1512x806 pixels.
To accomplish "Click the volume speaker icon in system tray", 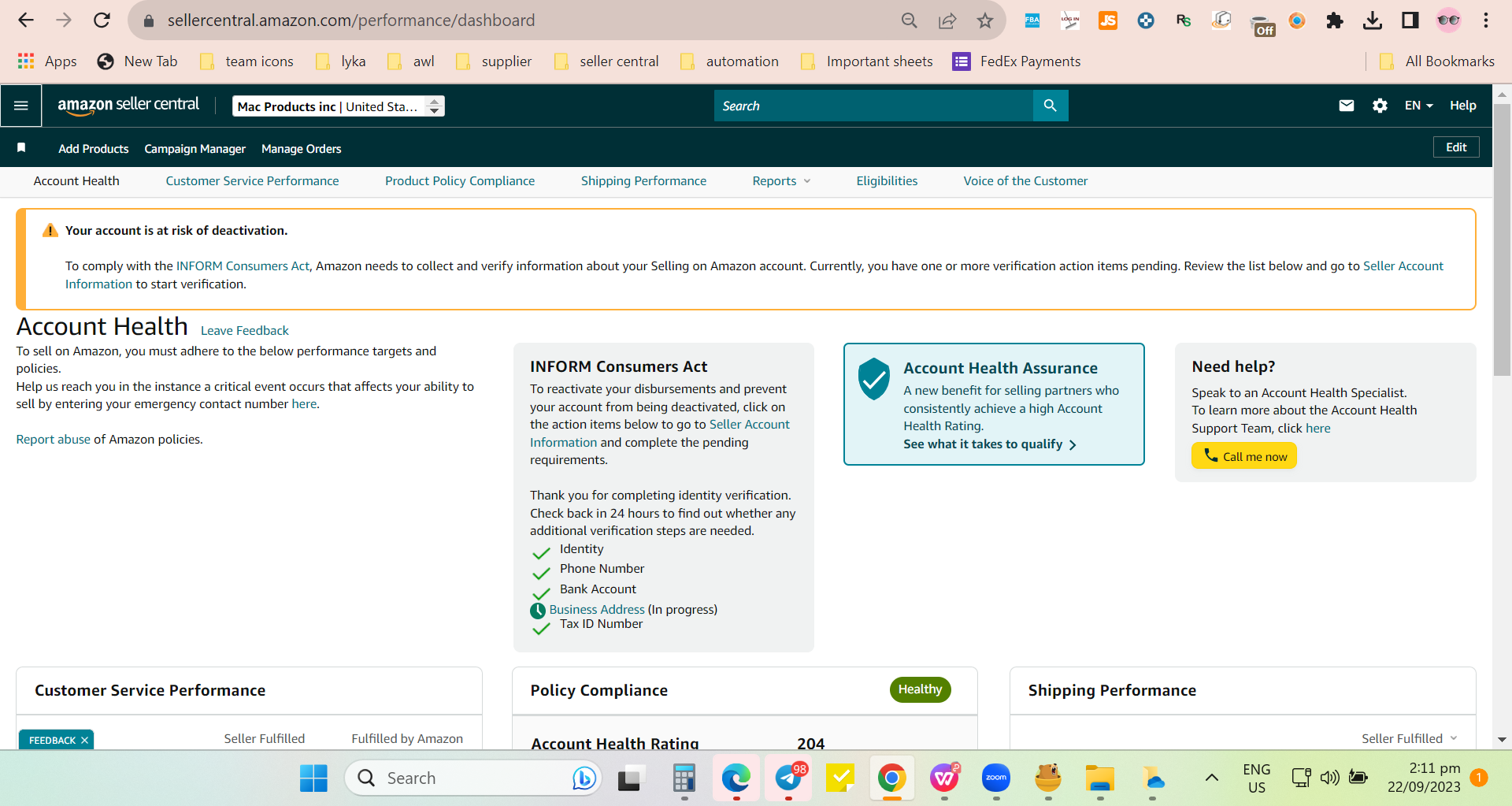I will [x=1330, y=778].
